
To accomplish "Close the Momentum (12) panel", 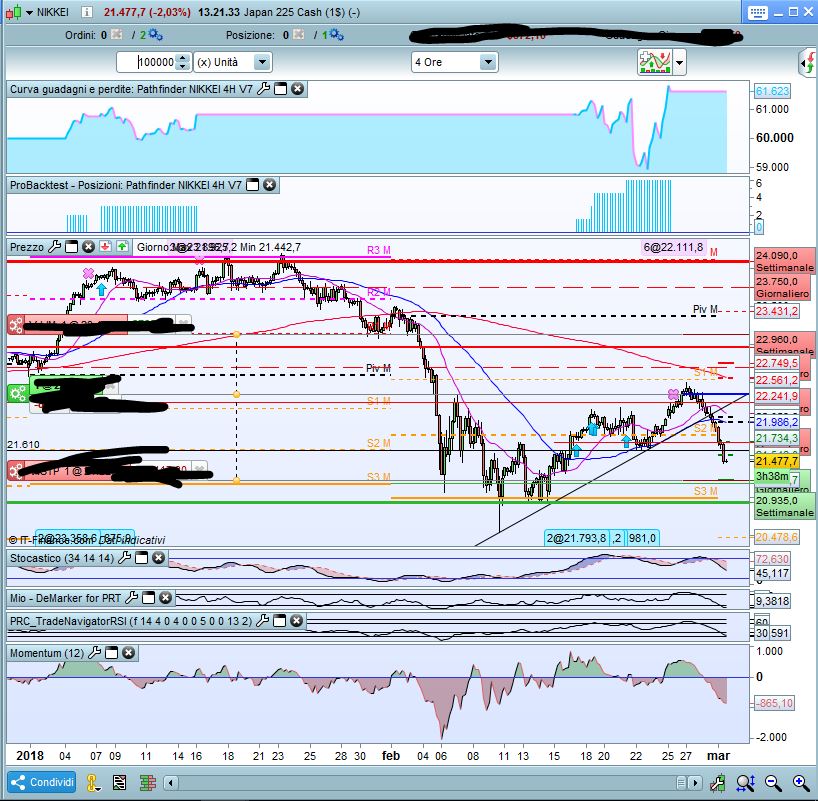I will 128,652.
